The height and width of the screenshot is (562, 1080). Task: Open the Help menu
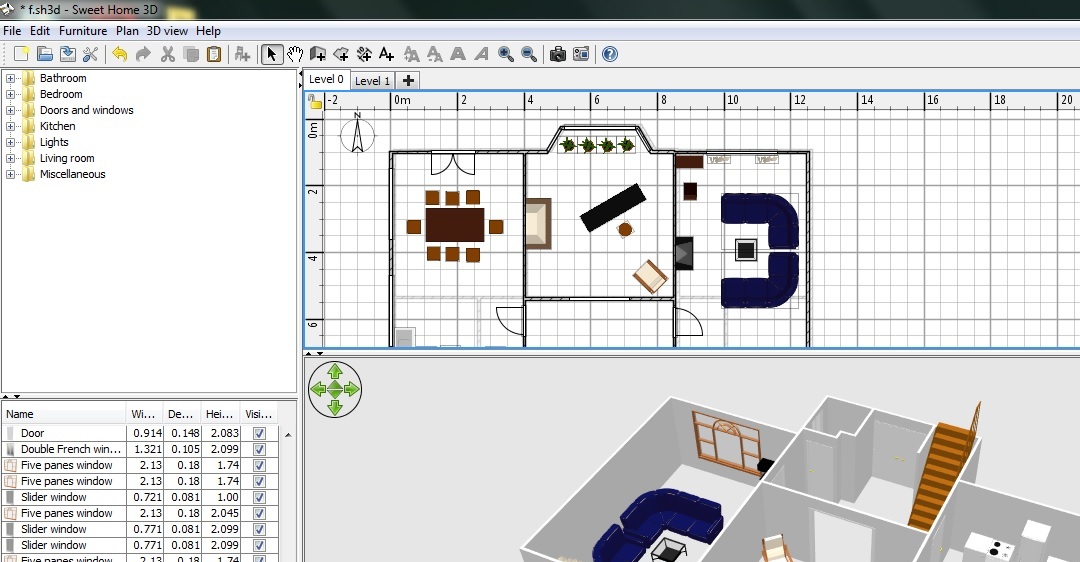tap(208, 31)
